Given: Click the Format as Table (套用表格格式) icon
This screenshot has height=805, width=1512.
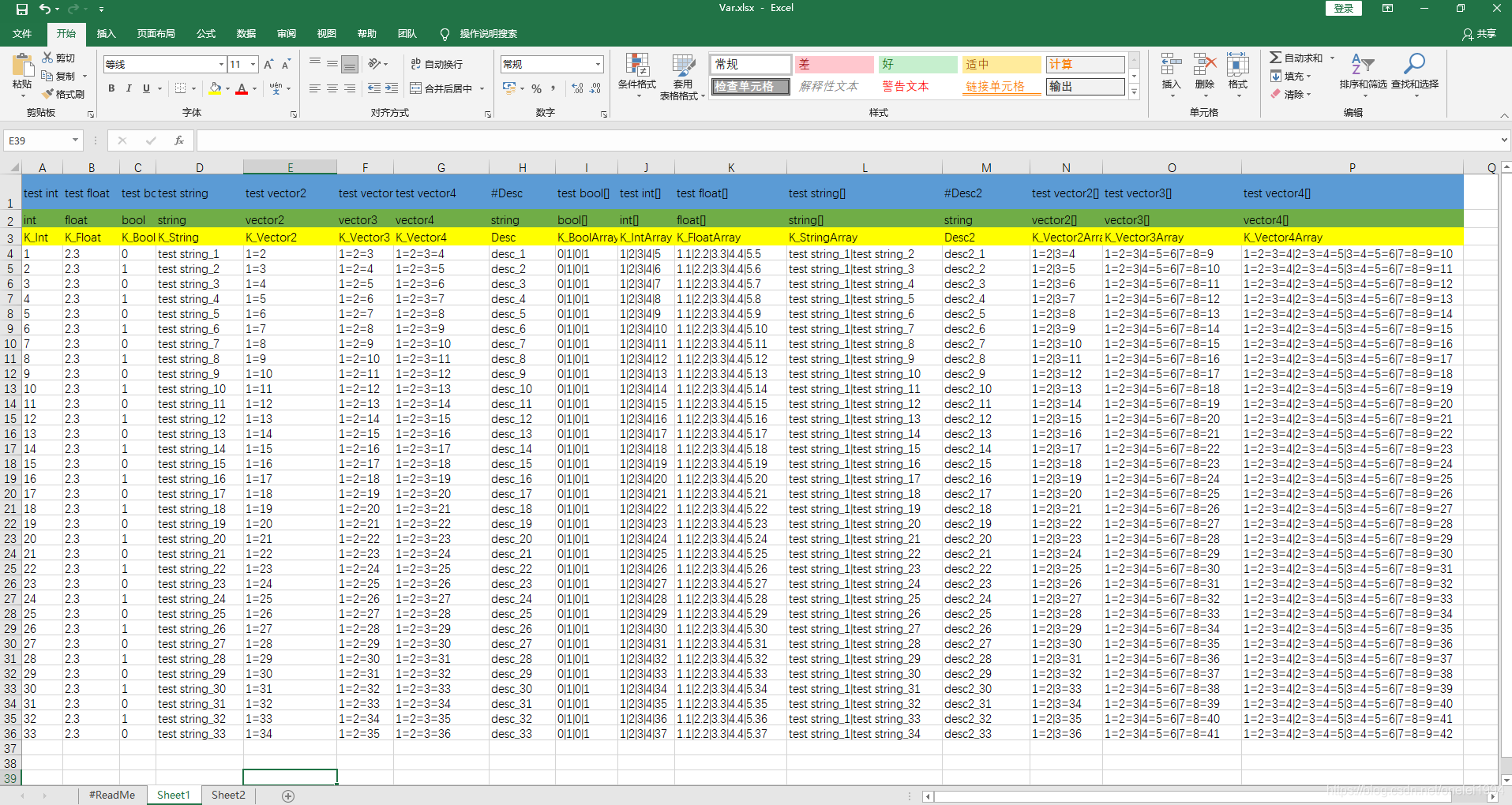Looking at the screenshot, I should click(683, 65).
